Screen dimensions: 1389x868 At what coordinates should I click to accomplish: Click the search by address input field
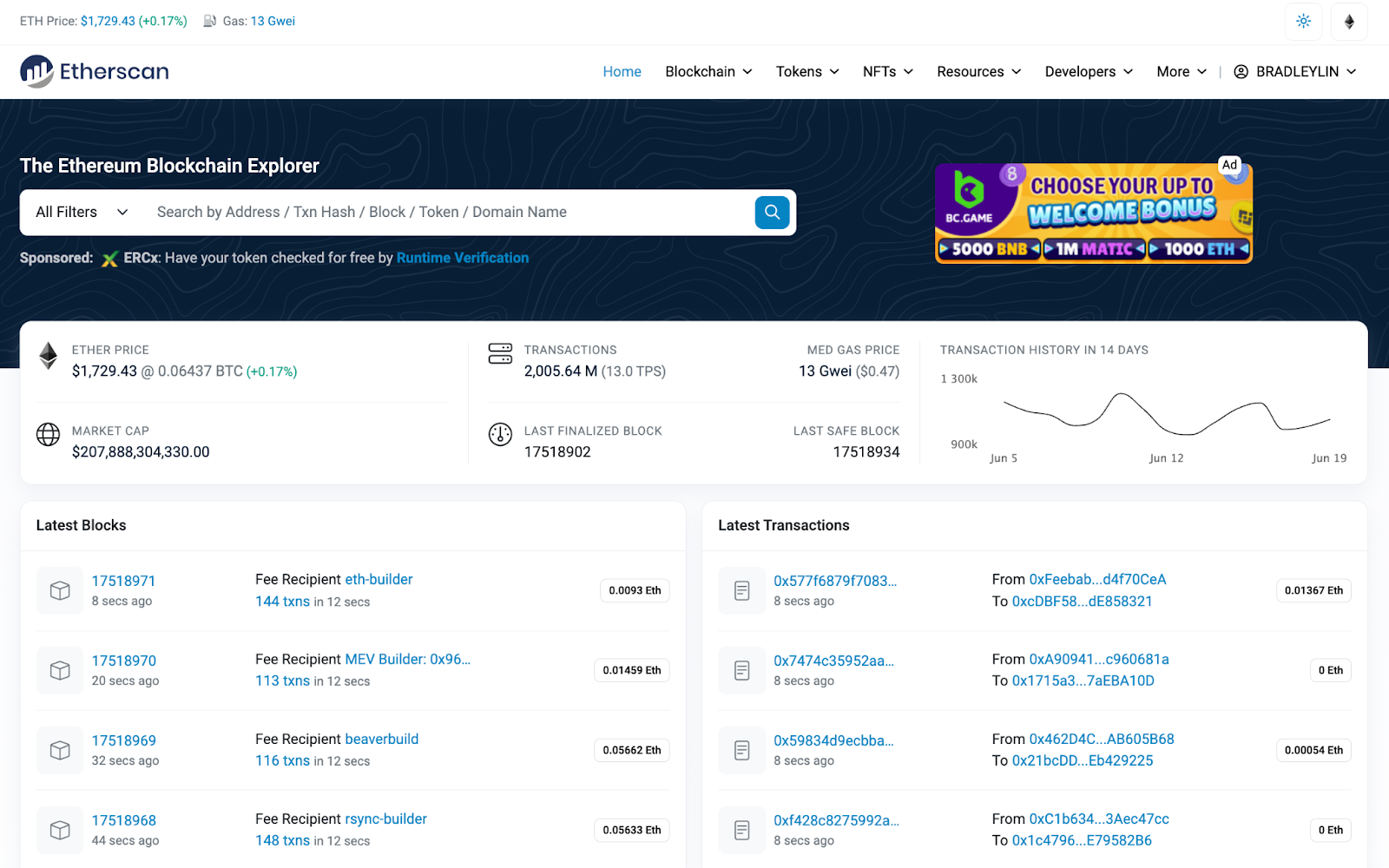(x=450, y=212)
